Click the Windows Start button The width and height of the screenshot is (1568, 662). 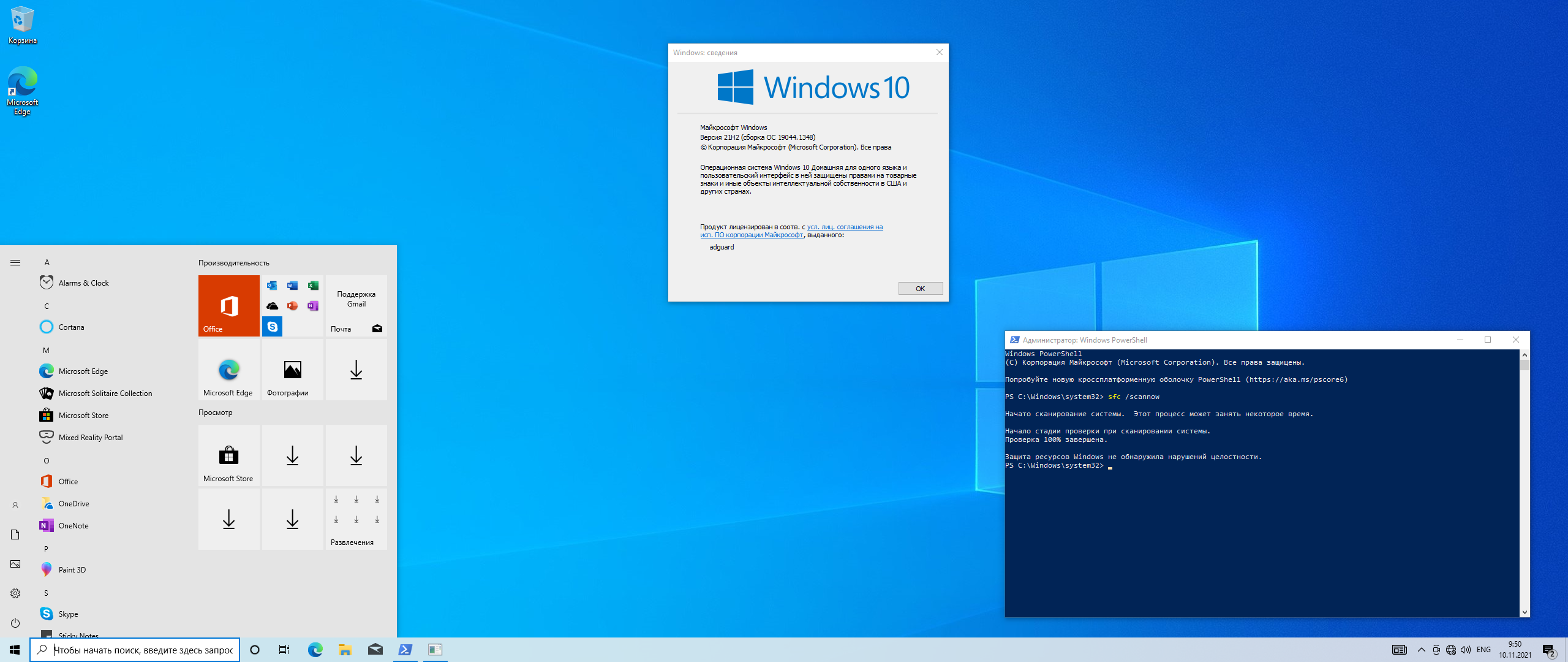[15, 650]
